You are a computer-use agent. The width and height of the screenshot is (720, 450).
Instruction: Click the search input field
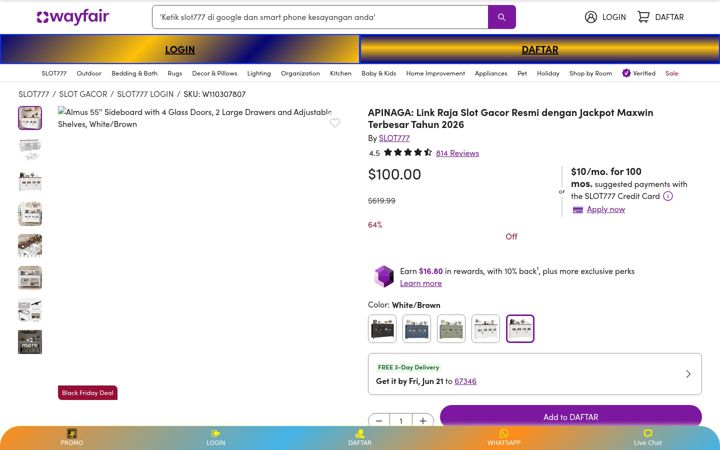(x=320, y=17)
